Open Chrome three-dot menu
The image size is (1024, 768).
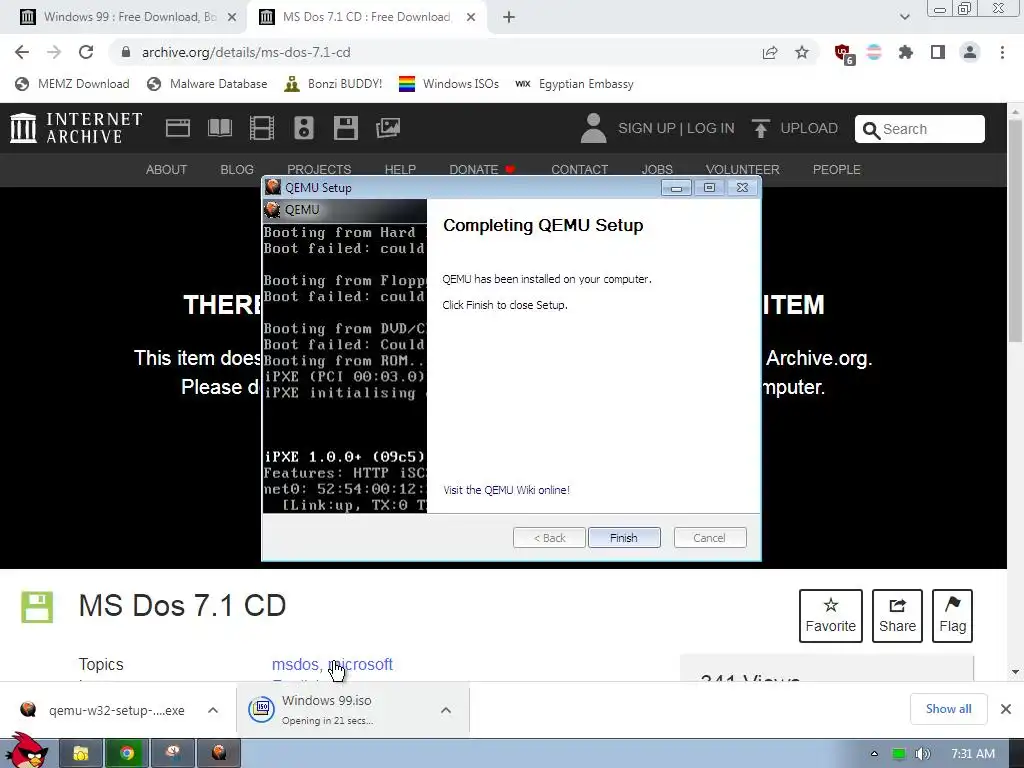[1002, 52]
